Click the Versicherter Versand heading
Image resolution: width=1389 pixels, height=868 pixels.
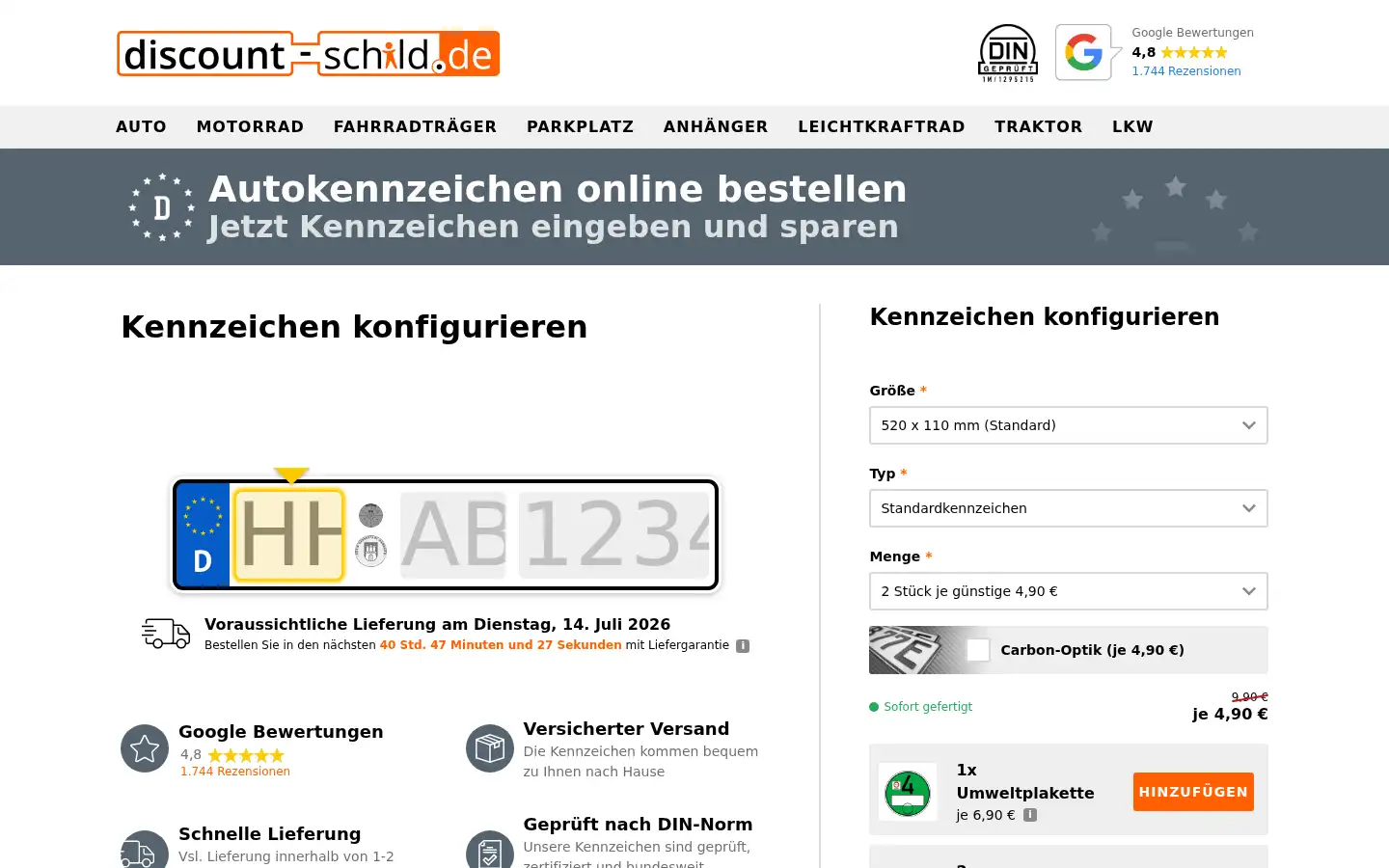(x=626, y=729)
